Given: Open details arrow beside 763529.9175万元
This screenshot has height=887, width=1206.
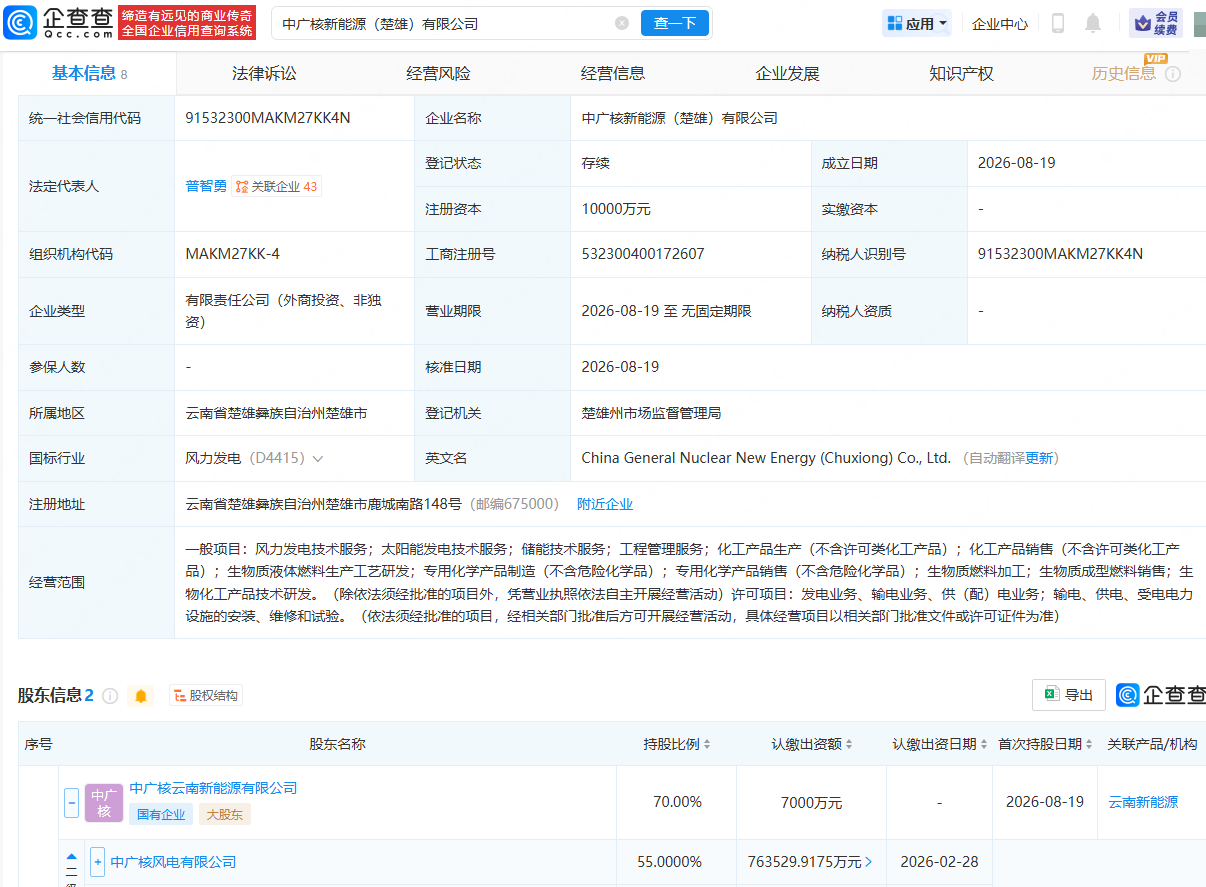Looking at the screenshot, I should (868, 862).
